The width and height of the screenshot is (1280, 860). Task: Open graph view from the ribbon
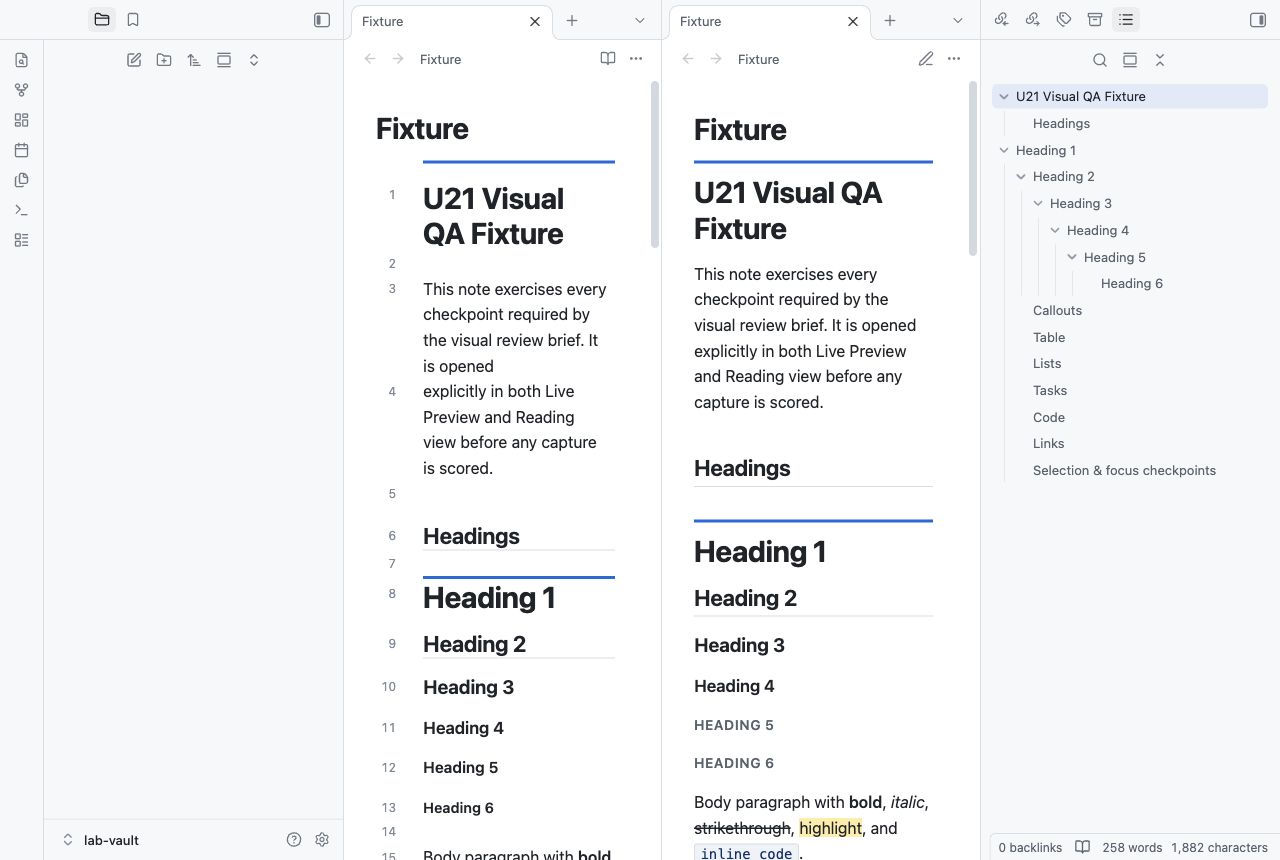coord(22,90)
